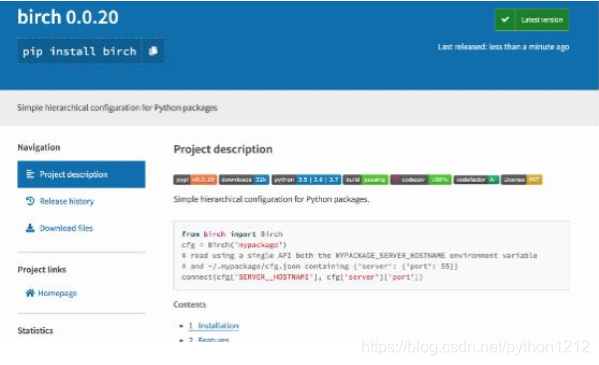Open the Download files tab

(66, 228)
